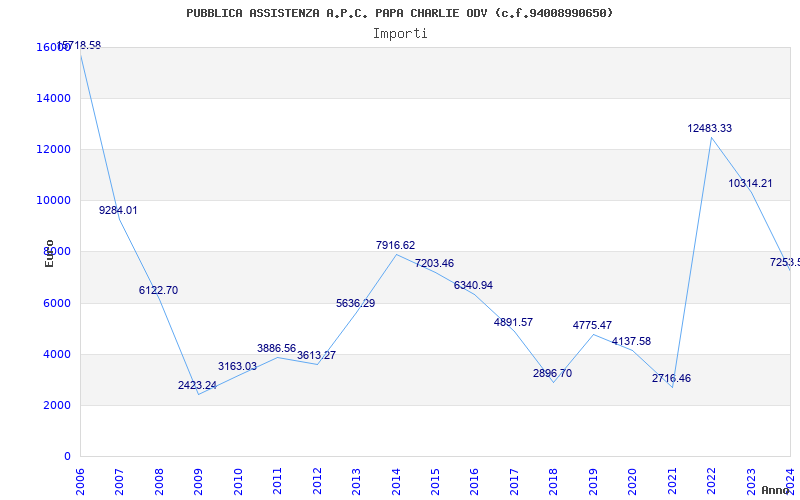This screenshot has height=500, width=800.
Task: Click the 6340.94 data label
Action: (x=473, y=285)
